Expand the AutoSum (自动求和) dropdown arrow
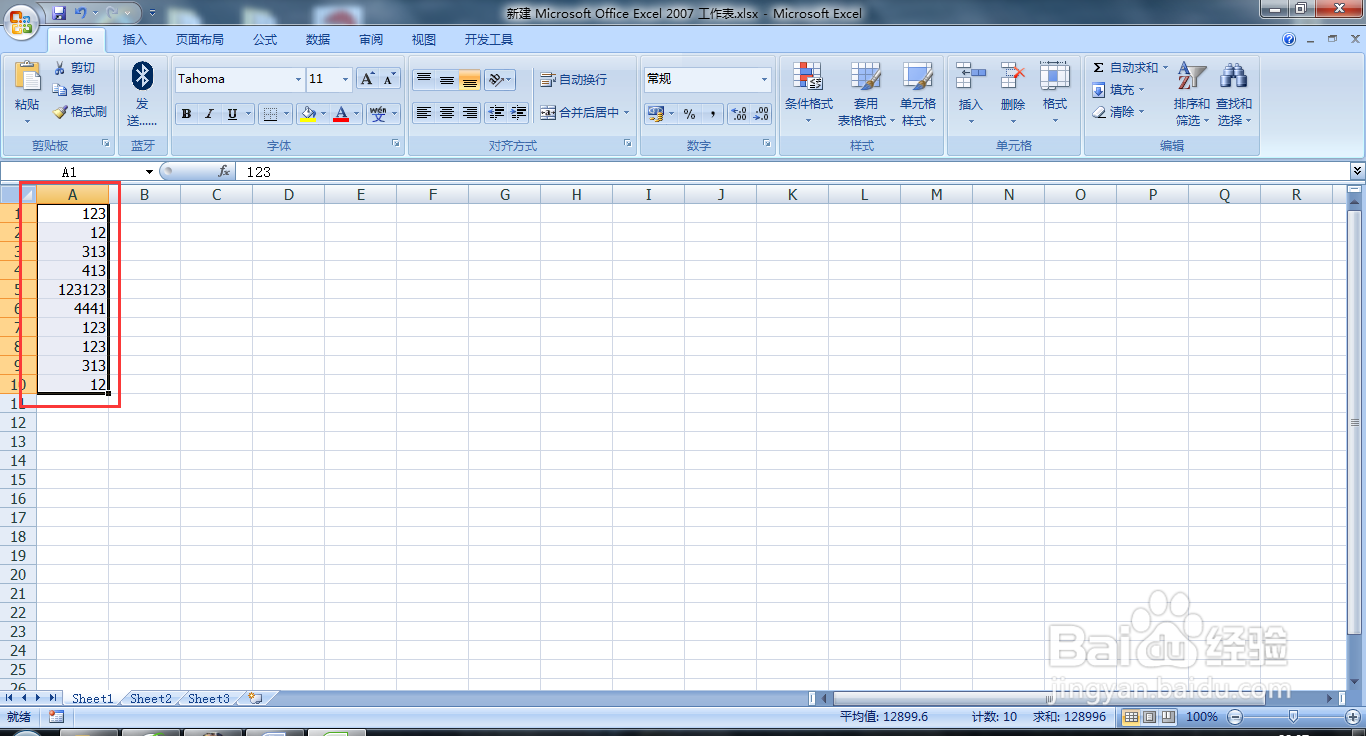 click(1165, 67)
